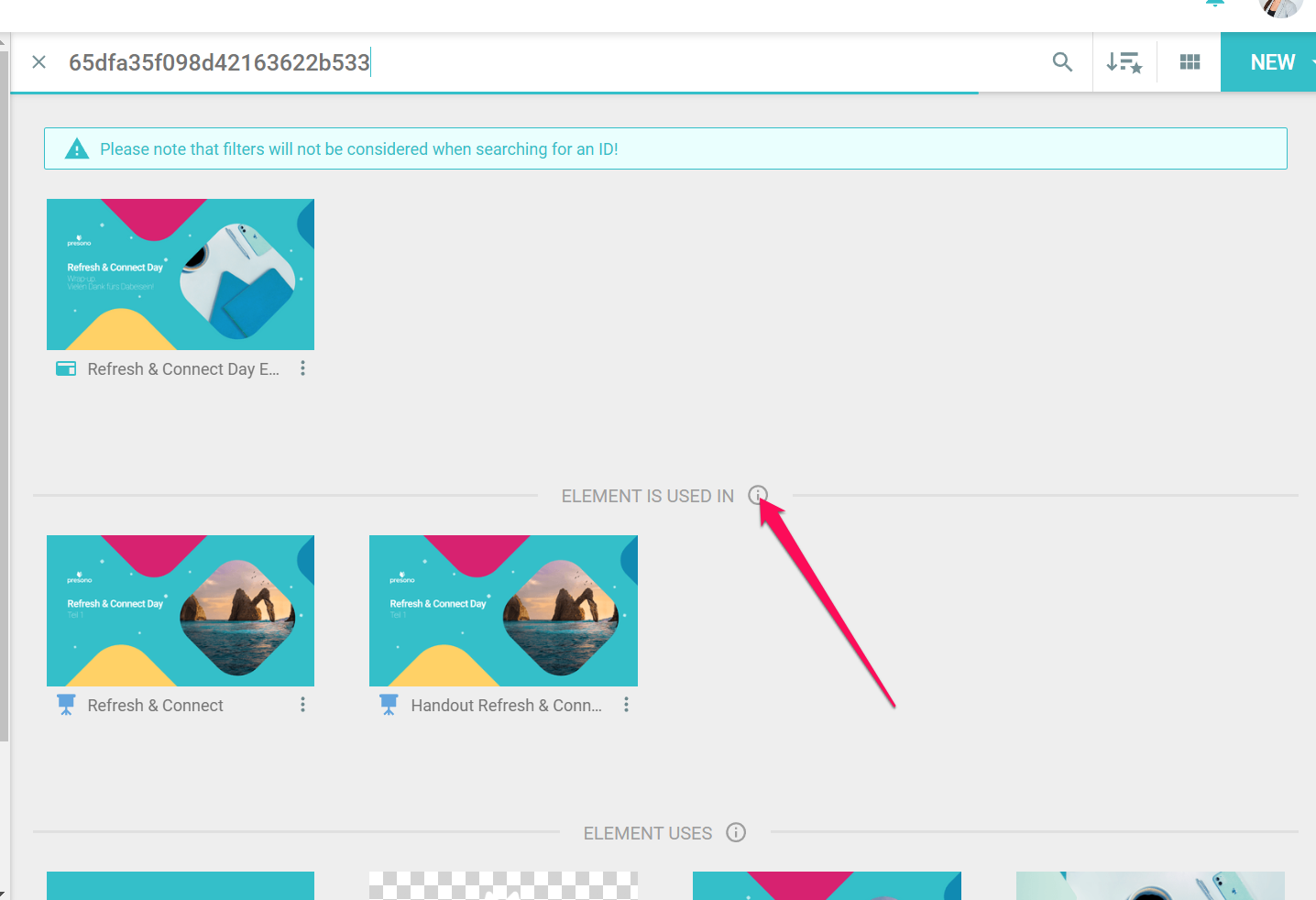Click the slide type icon beside Refresh & Connect Day E...
The image size is (1316, 900).
[x=66, y=368]
